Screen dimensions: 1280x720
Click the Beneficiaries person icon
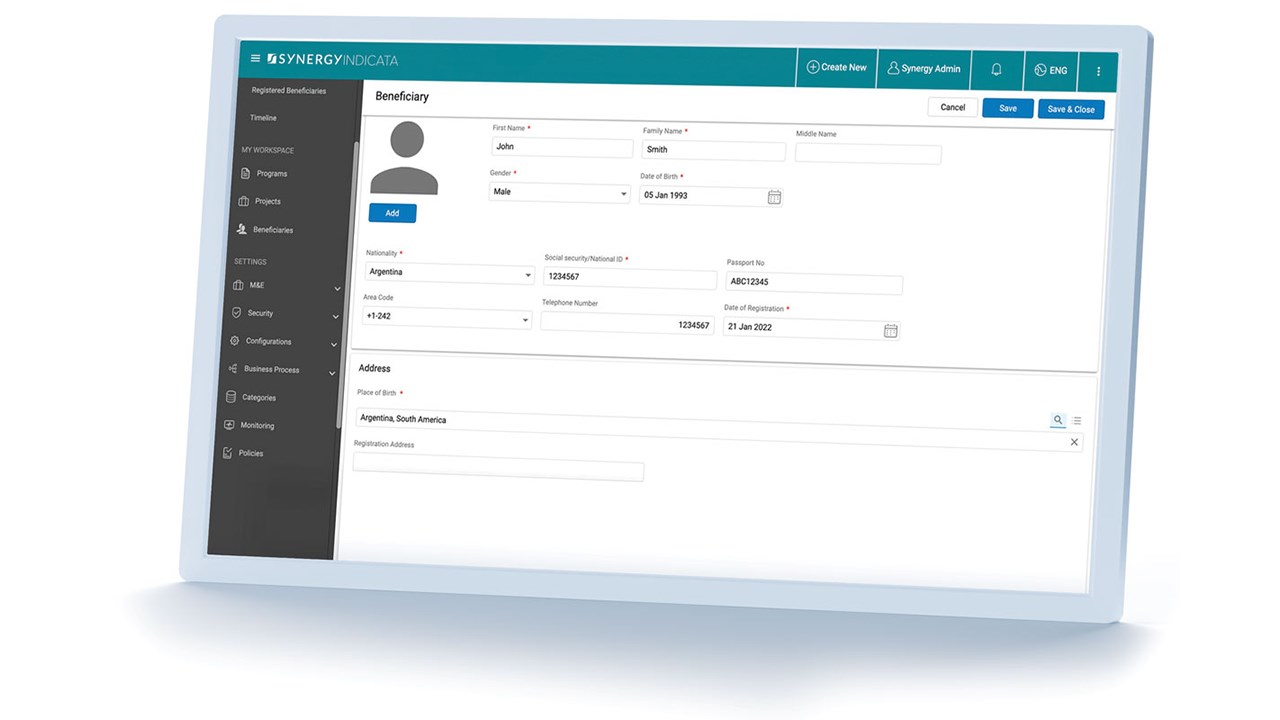point(241,229)
